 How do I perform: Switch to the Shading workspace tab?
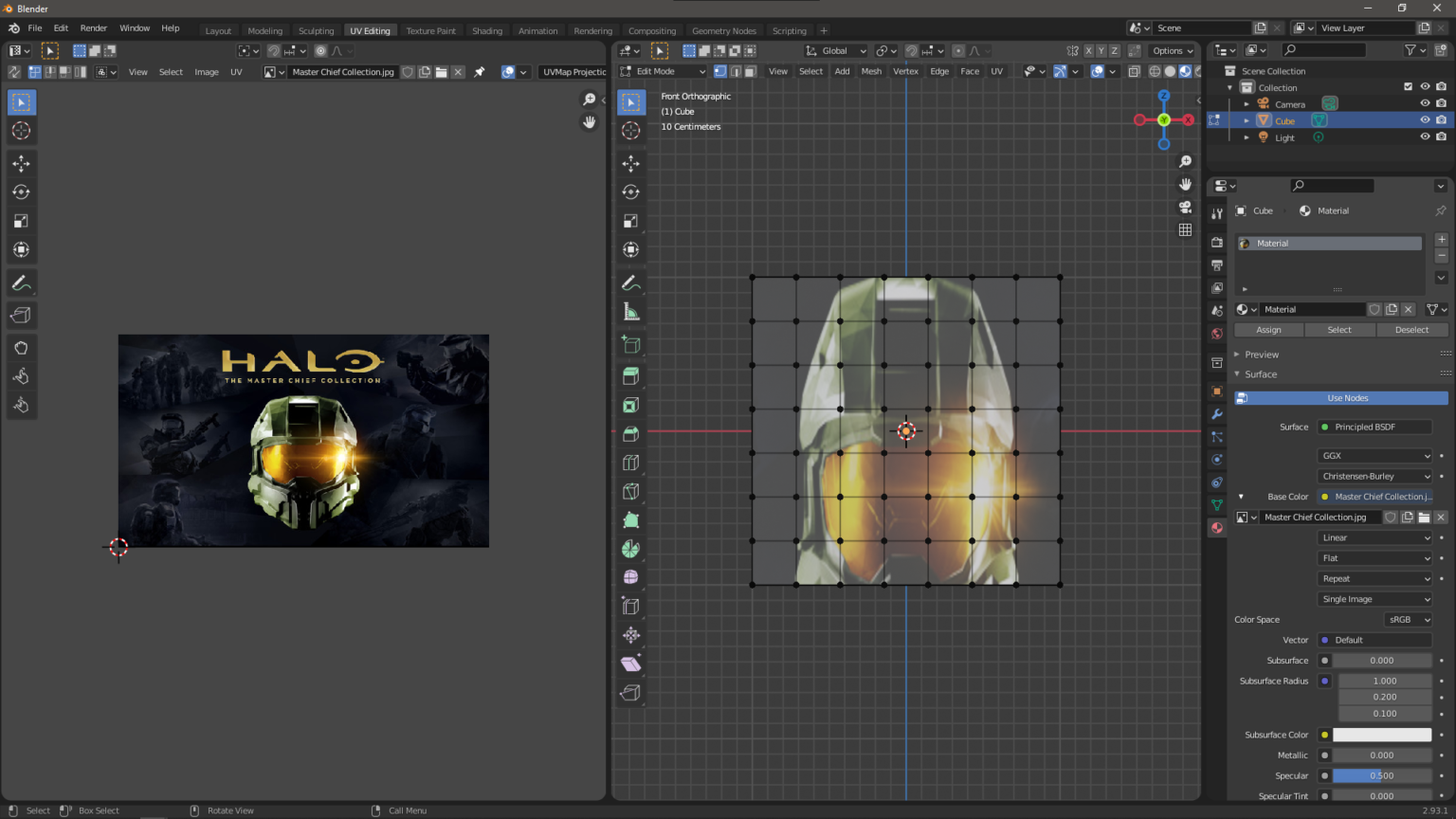[x=487, y=29]
